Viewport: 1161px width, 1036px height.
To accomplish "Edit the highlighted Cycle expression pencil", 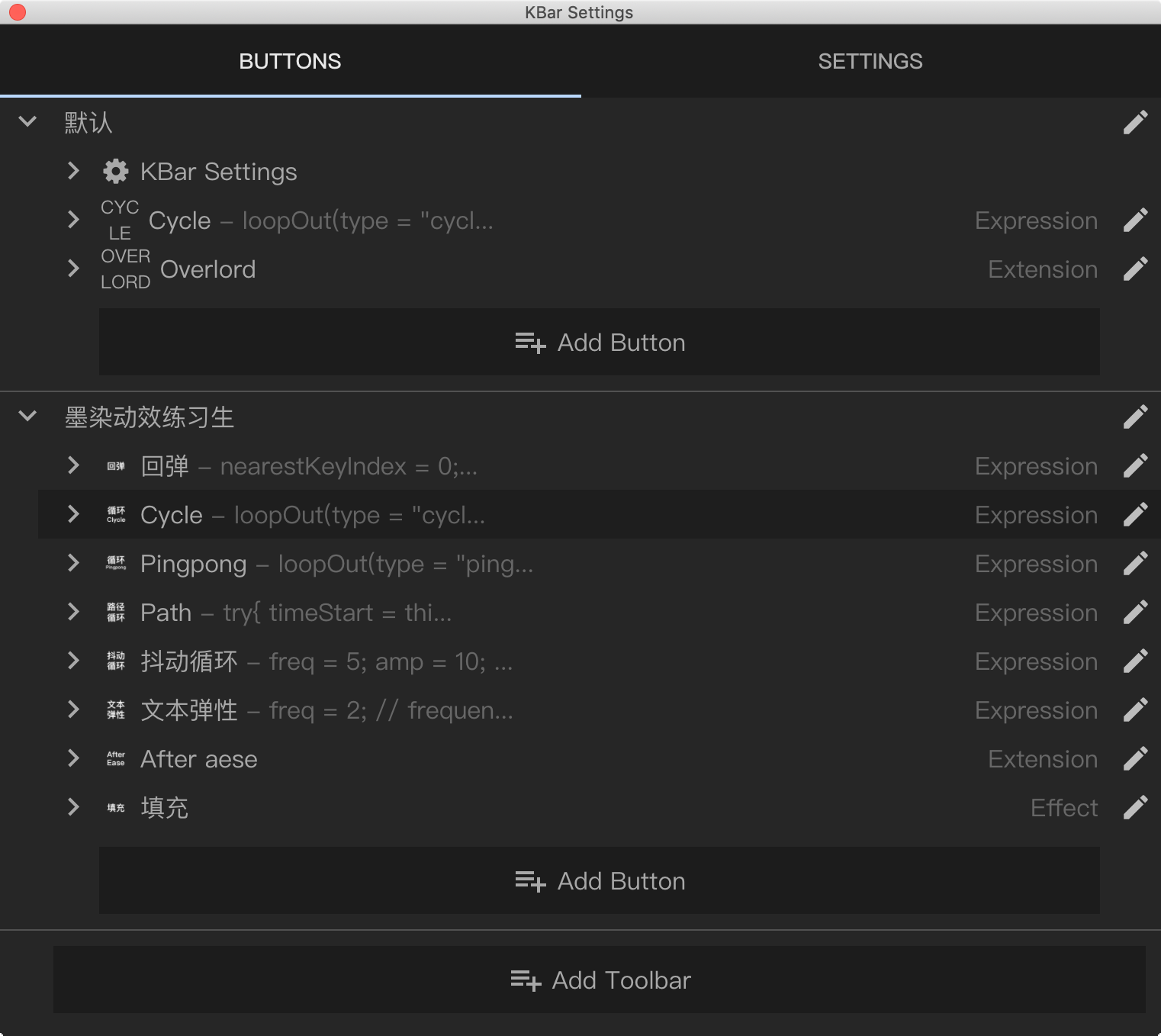I will coord(1135,514).
